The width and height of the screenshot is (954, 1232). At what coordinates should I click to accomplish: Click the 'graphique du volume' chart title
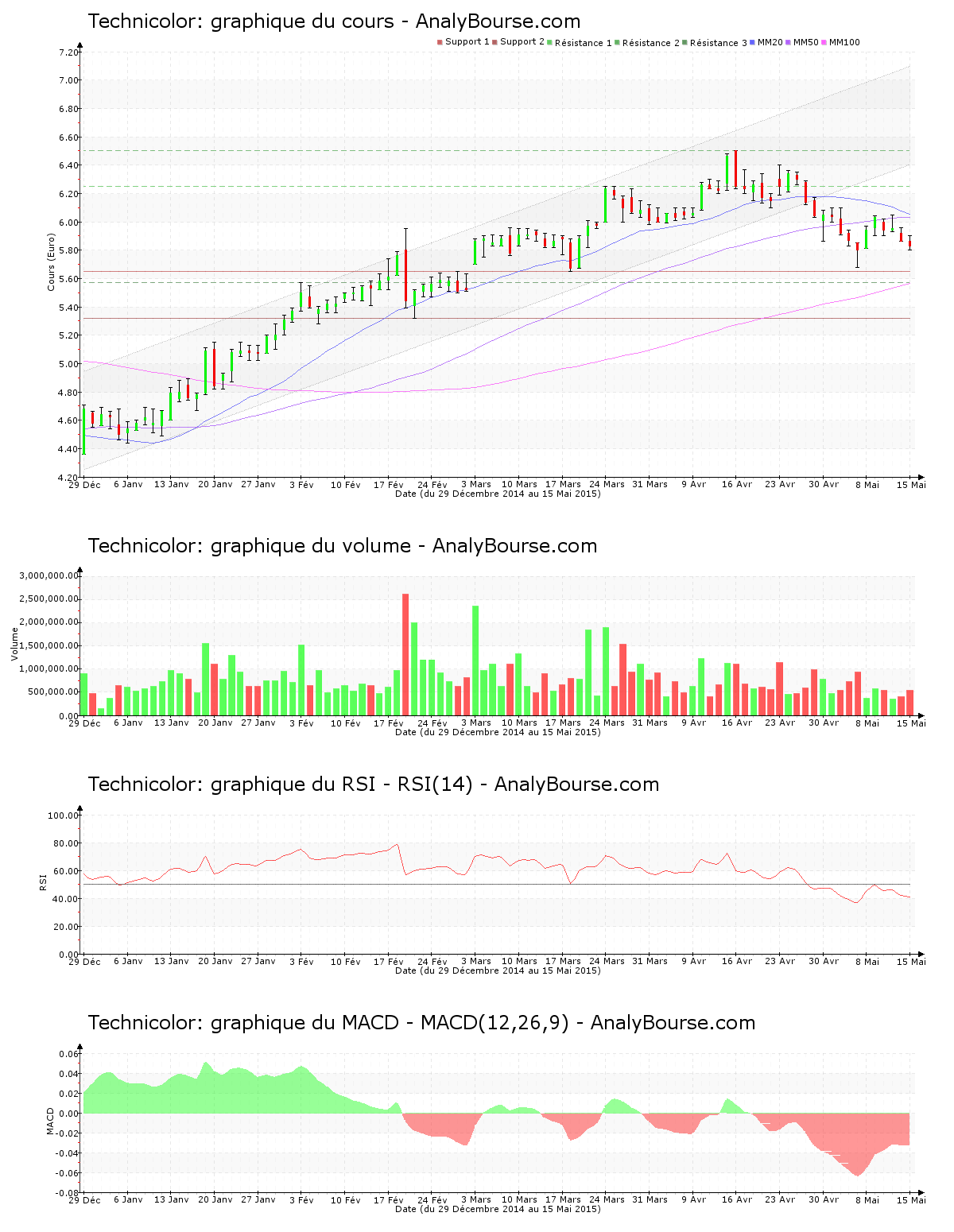click(342, 546)
